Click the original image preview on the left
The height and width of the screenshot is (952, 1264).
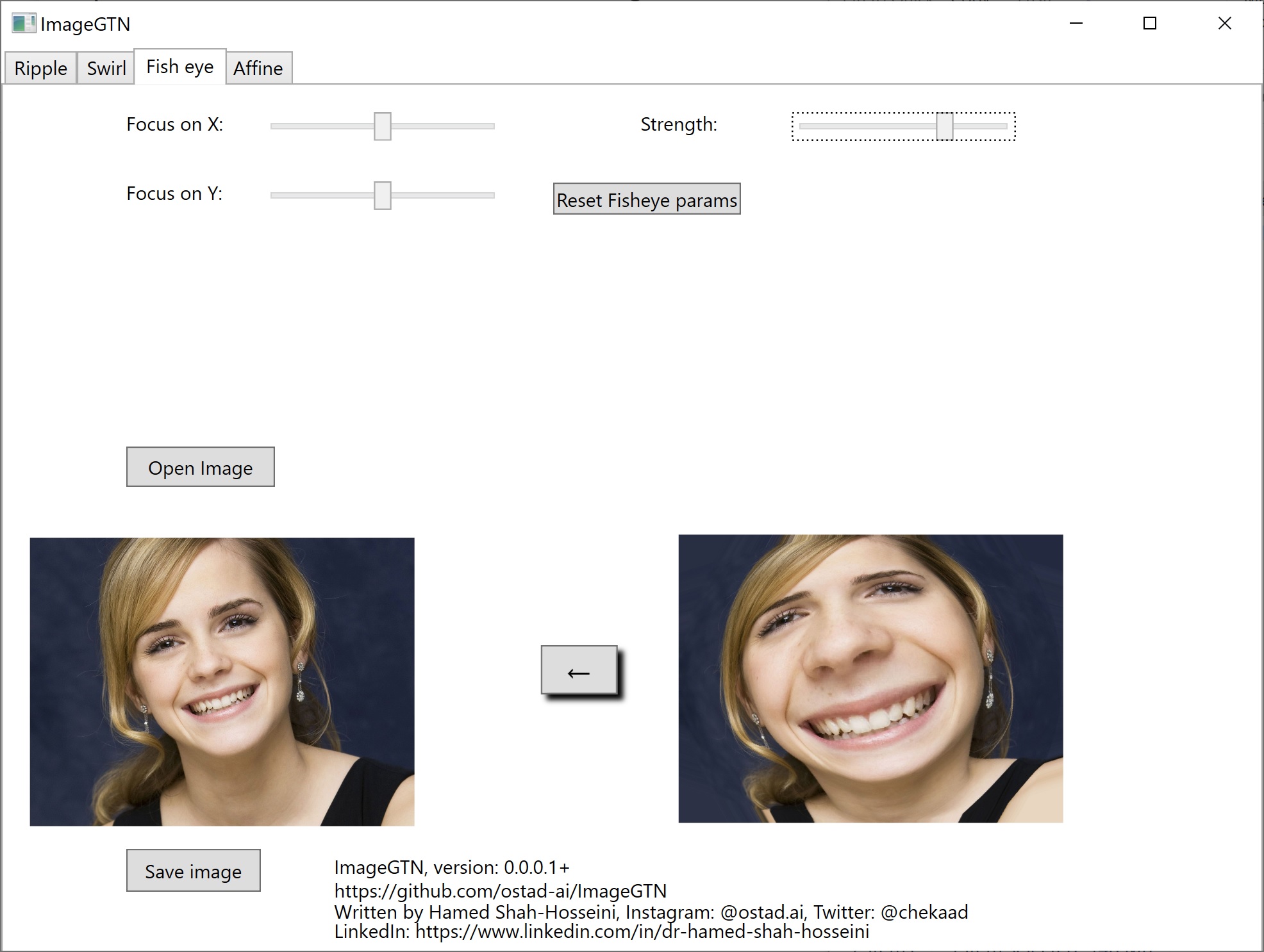click(x=222, y=682)
